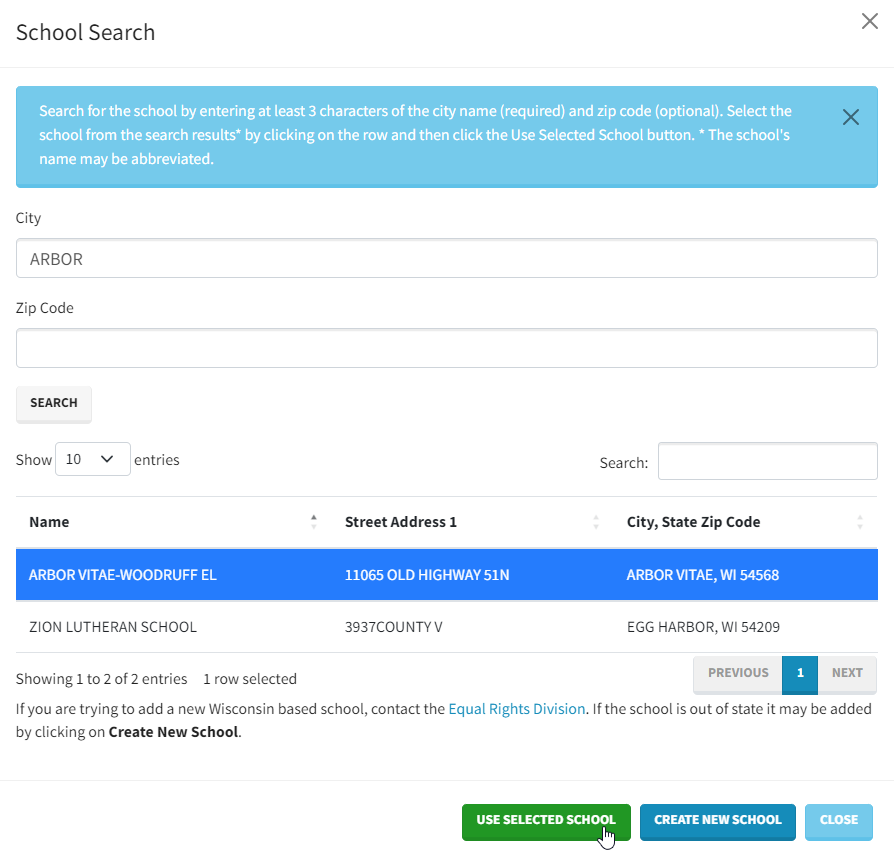Image resolution: width=894 pixels, height=852 pixels.
Task: Click into the City input field
Action: pos(446,258)
